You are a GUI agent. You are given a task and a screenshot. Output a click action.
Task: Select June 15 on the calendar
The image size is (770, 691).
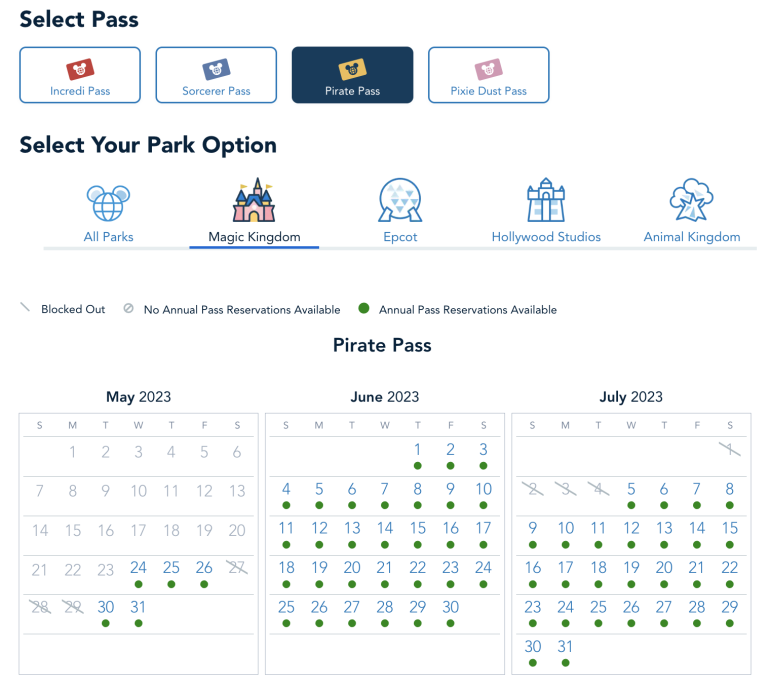coord(417,528)
